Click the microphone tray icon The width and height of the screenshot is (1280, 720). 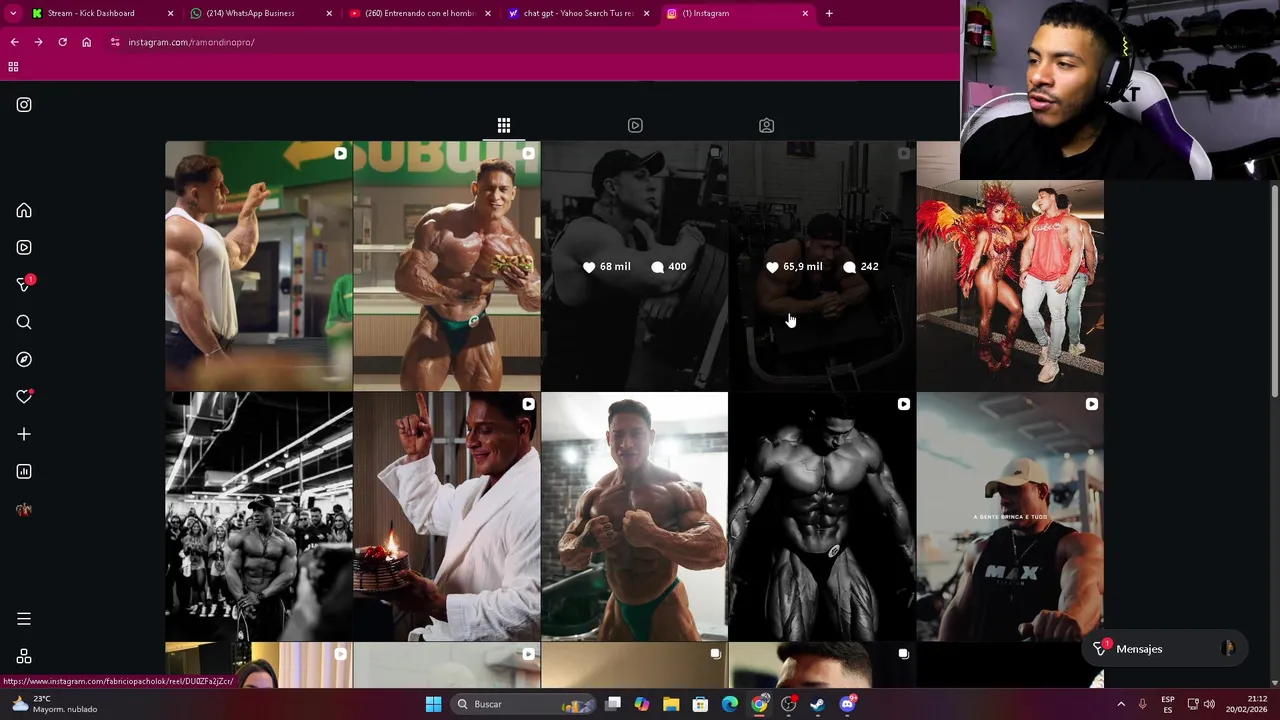tap(1142, 704)
